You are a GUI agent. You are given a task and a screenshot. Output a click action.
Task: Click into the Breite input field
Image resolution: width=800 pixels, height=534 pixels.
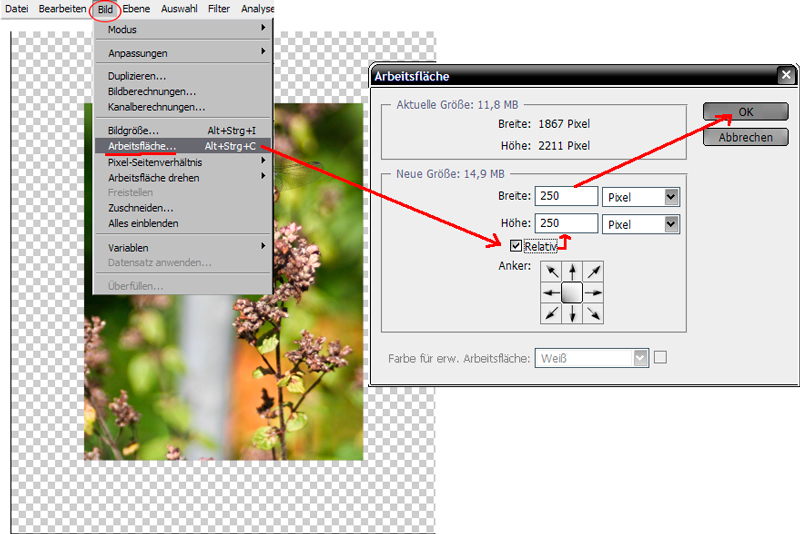point(566,197)
